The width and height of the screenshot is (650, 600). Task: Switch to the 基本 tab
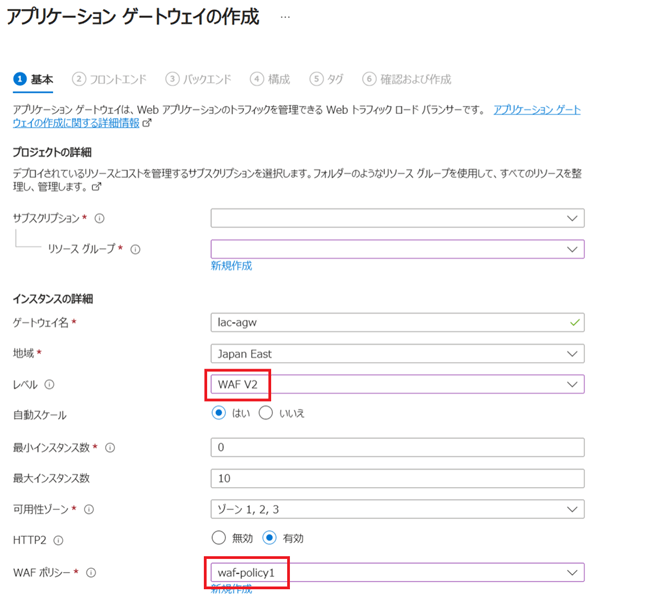tap(33, 79)
